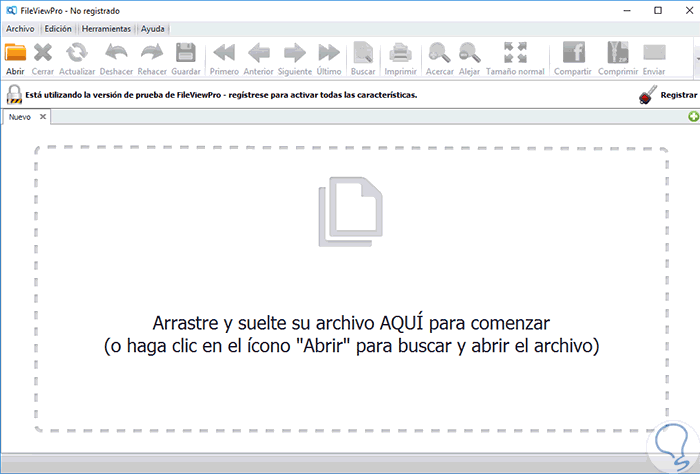Click the Cerrar X toolbar icon
700x474 pixels.
[x=43, y=53]
